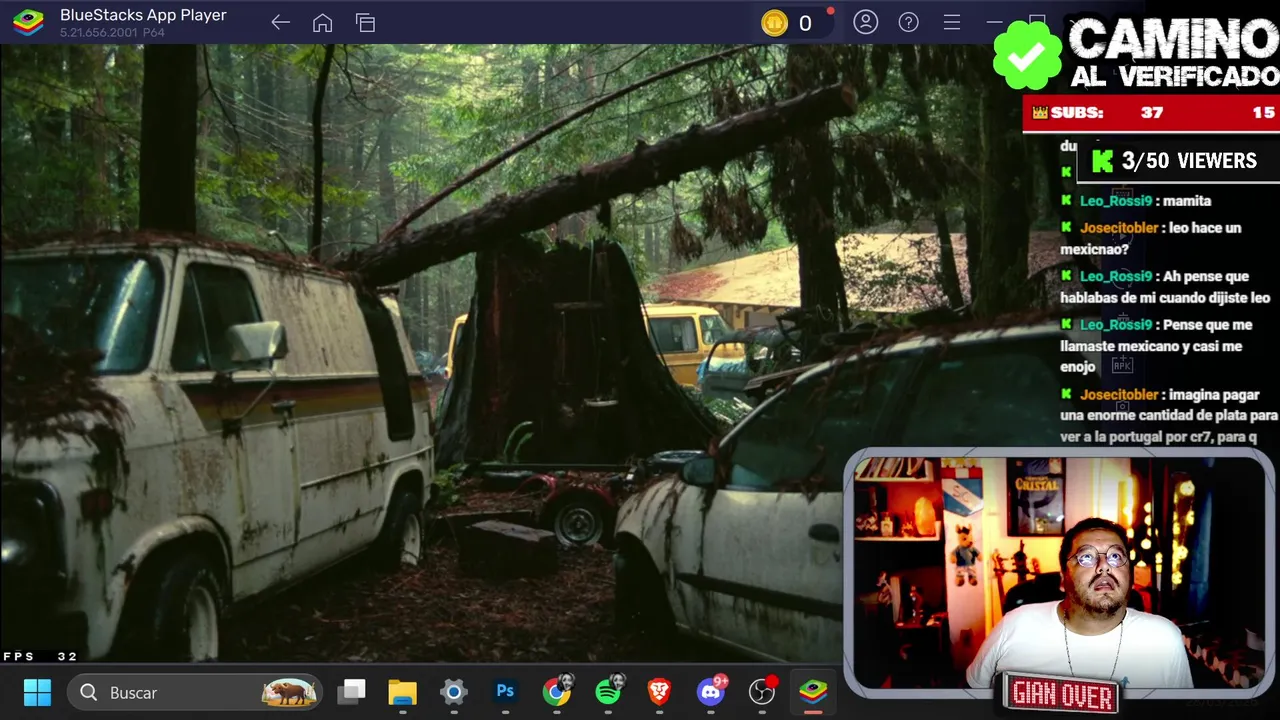Click BlueStacks icon on taskbar

pos(813,692)
